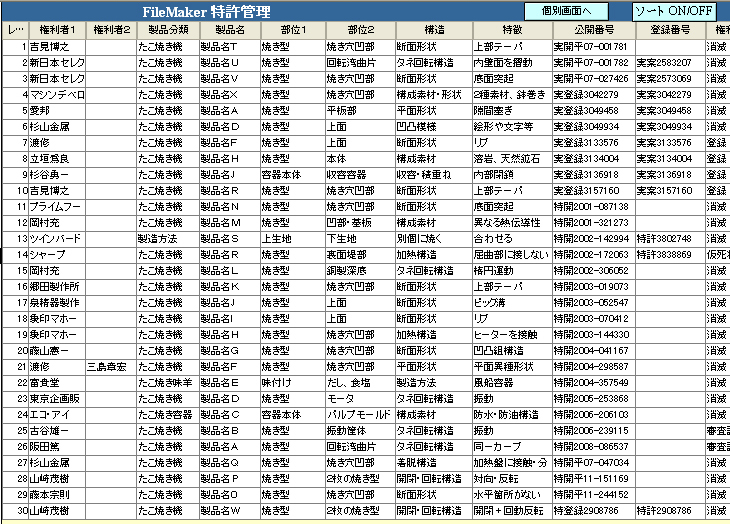Image resolution: width=730 pixels, height=524 pixels.
Task: Click the 味付け part cell
Action: point(293,383)
